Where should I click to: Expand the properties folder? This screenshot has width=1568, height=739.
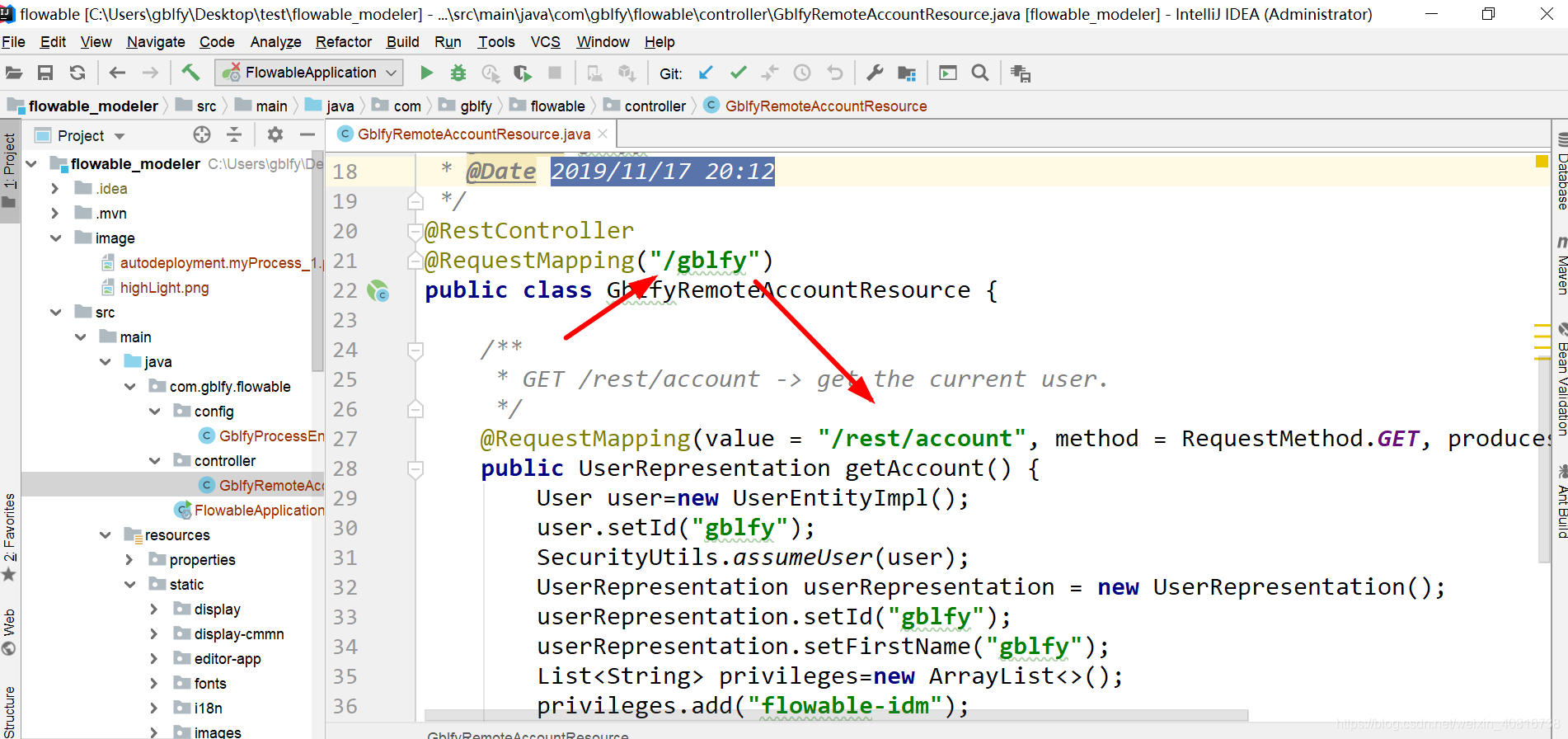pos(129,560)
